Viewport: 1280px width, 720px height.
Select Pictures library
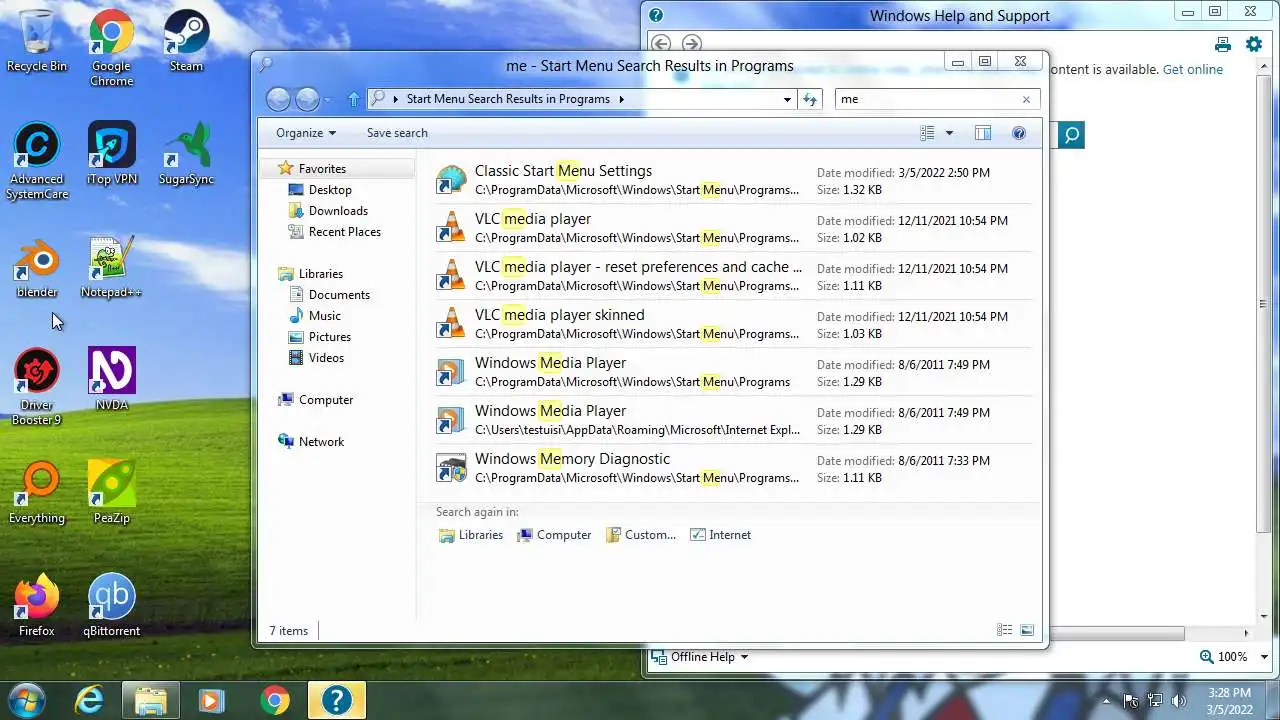coord(319,337)
